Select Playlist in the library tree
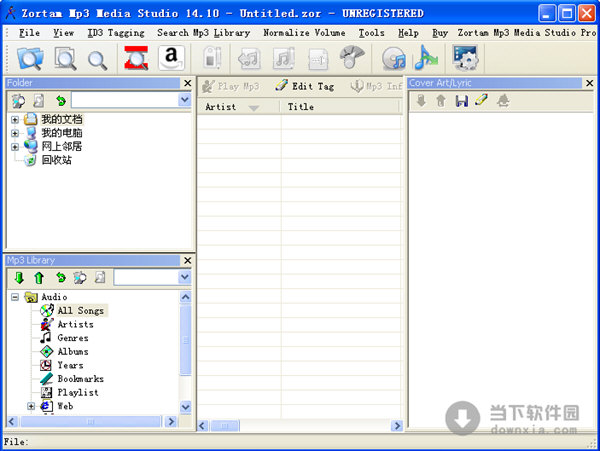Image resolution: width=600 pixels, height=451 pixels. [78, 392]
